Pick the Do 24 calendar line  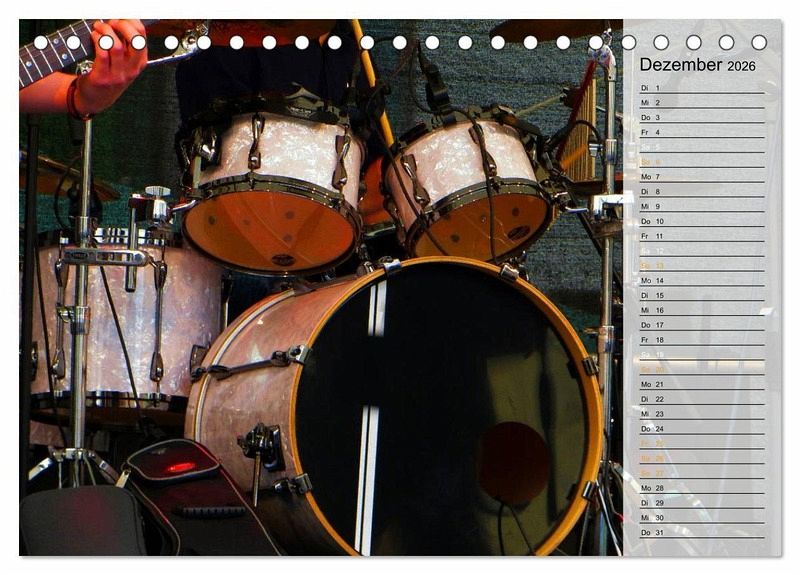tap(700, 428)
